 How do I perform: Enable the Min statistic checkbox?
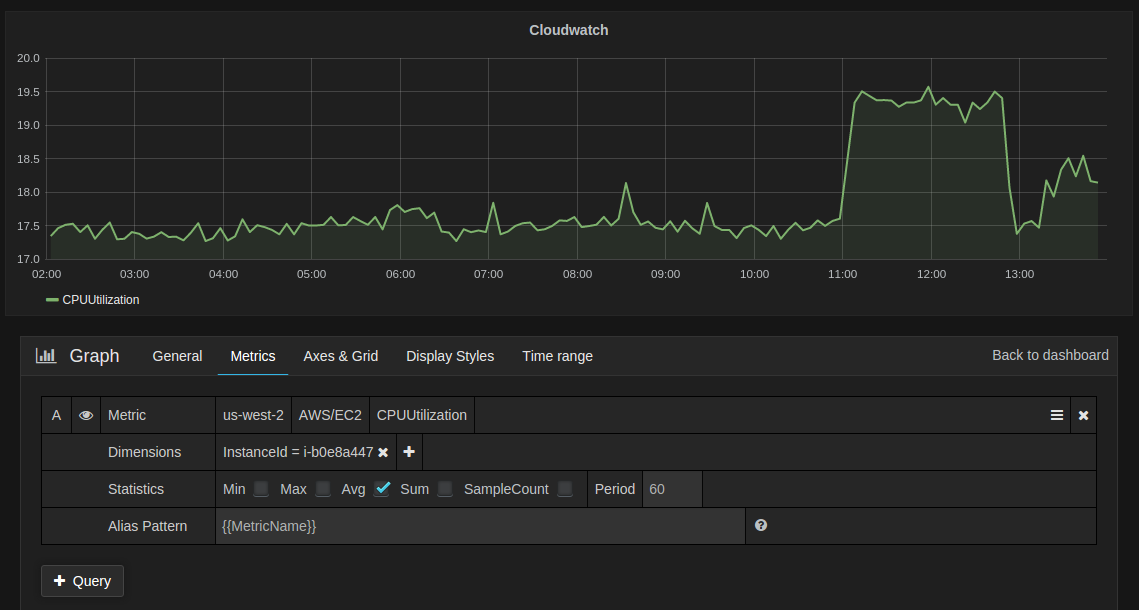260,489
